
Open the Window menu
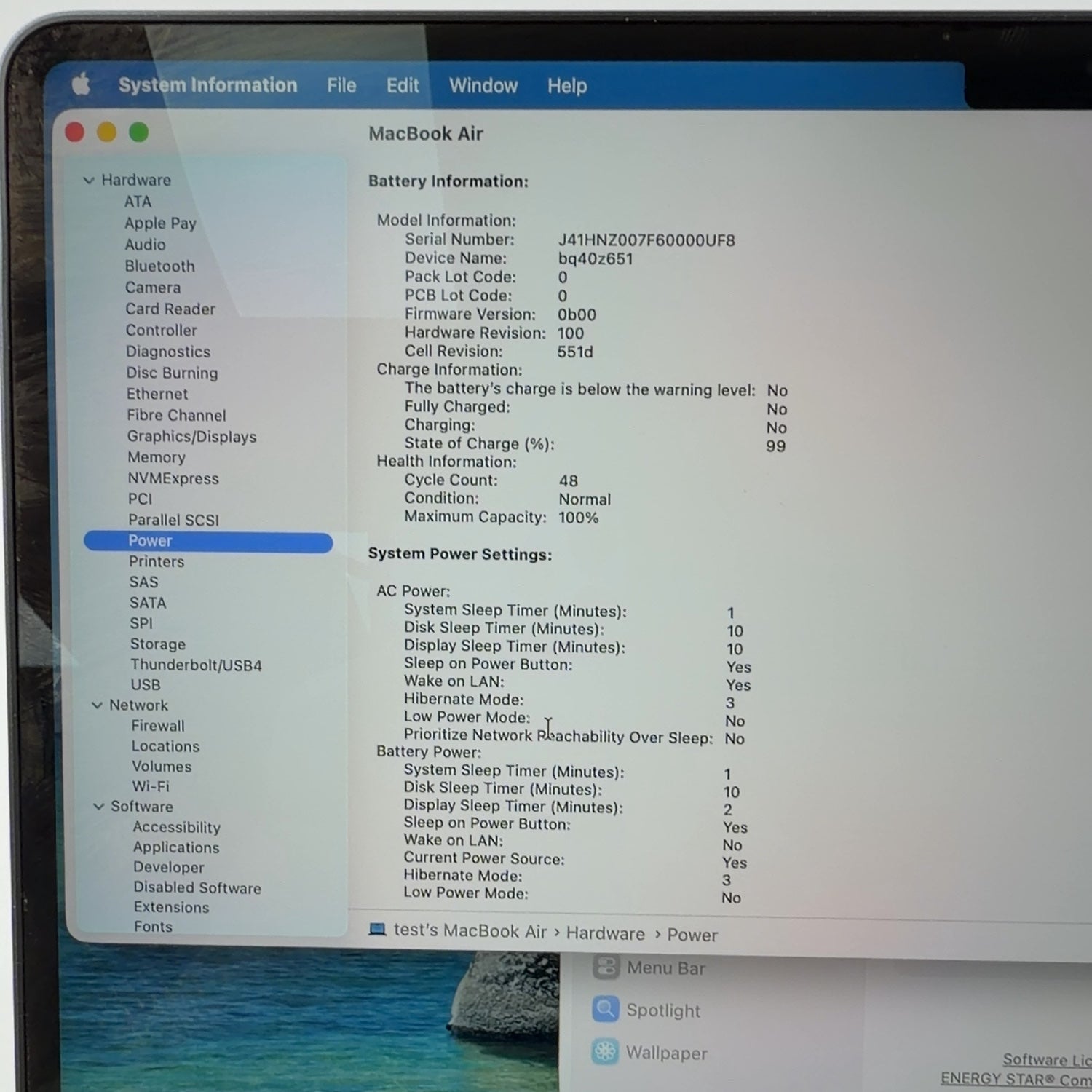pyautogui.click(x=483, y=86)
